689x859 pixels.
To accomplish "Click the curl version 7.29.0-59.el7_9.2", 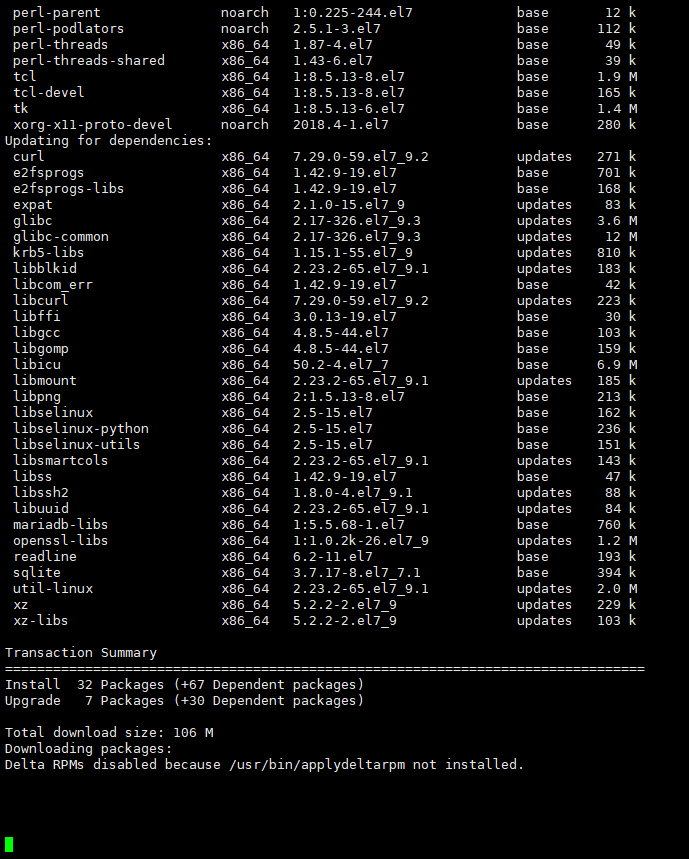I will [x=360, y=157].
